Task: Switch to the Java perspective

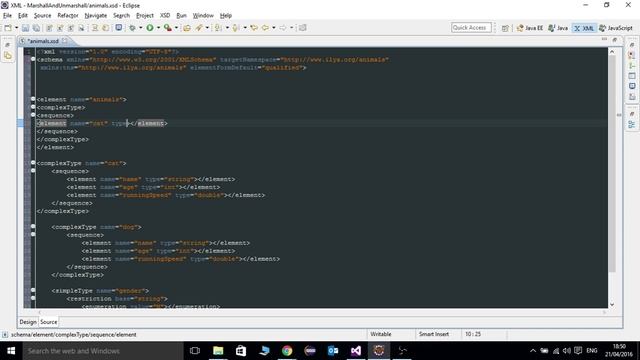Action: tap(558, 28)
